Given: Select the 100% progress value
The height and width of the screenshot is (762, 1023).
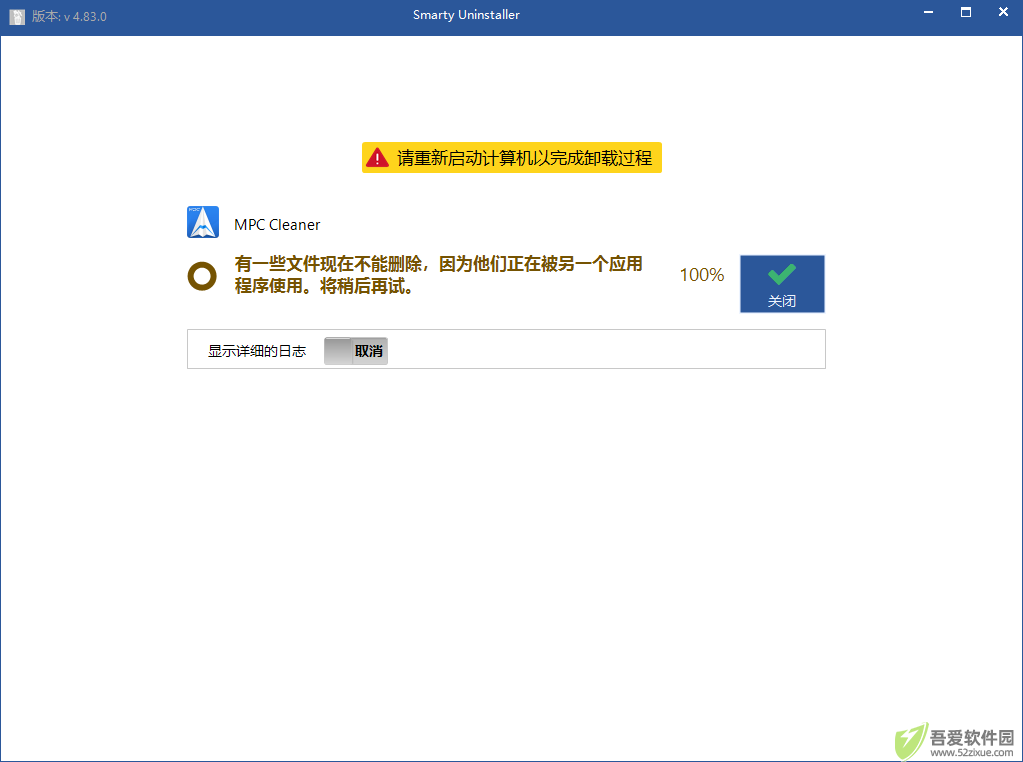Looking at the screenshot, I should [701, 275].
